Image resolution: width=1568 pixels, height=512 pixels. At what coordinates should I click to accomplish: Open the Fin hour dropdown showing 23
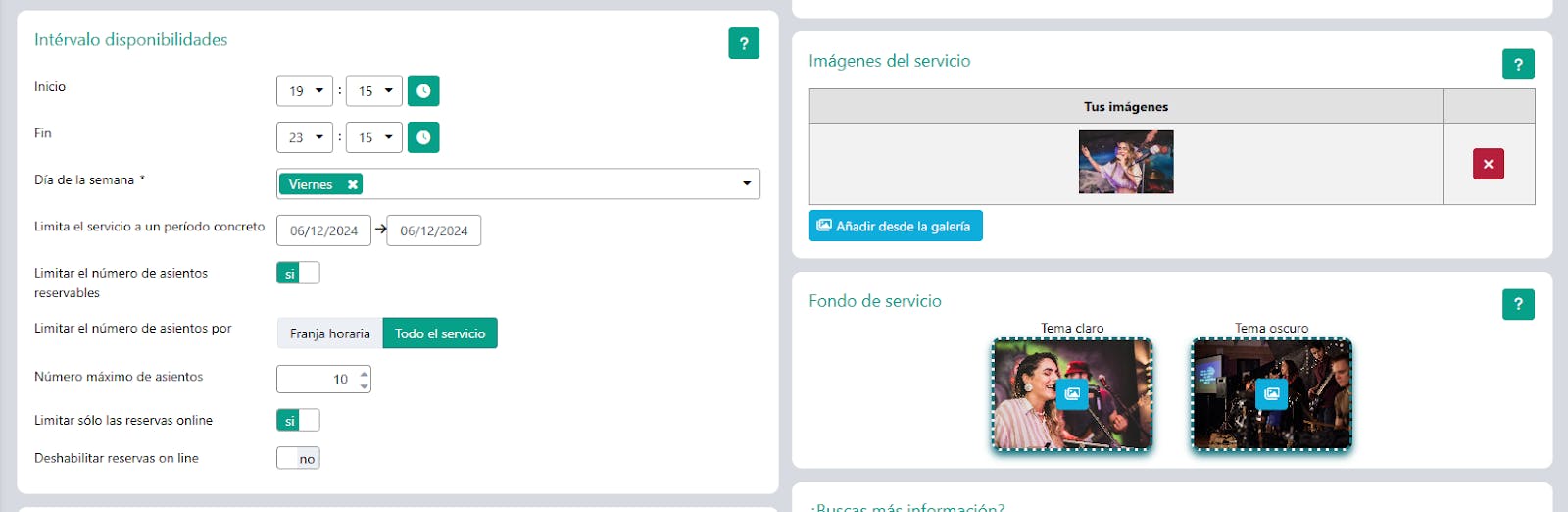[305, 137]
